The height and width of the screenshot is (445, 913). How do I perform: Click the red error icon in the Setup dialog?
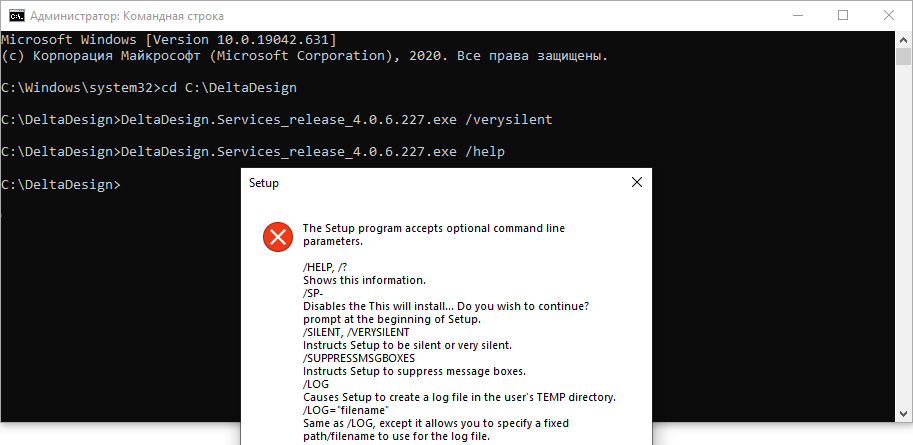pos(278,236)
